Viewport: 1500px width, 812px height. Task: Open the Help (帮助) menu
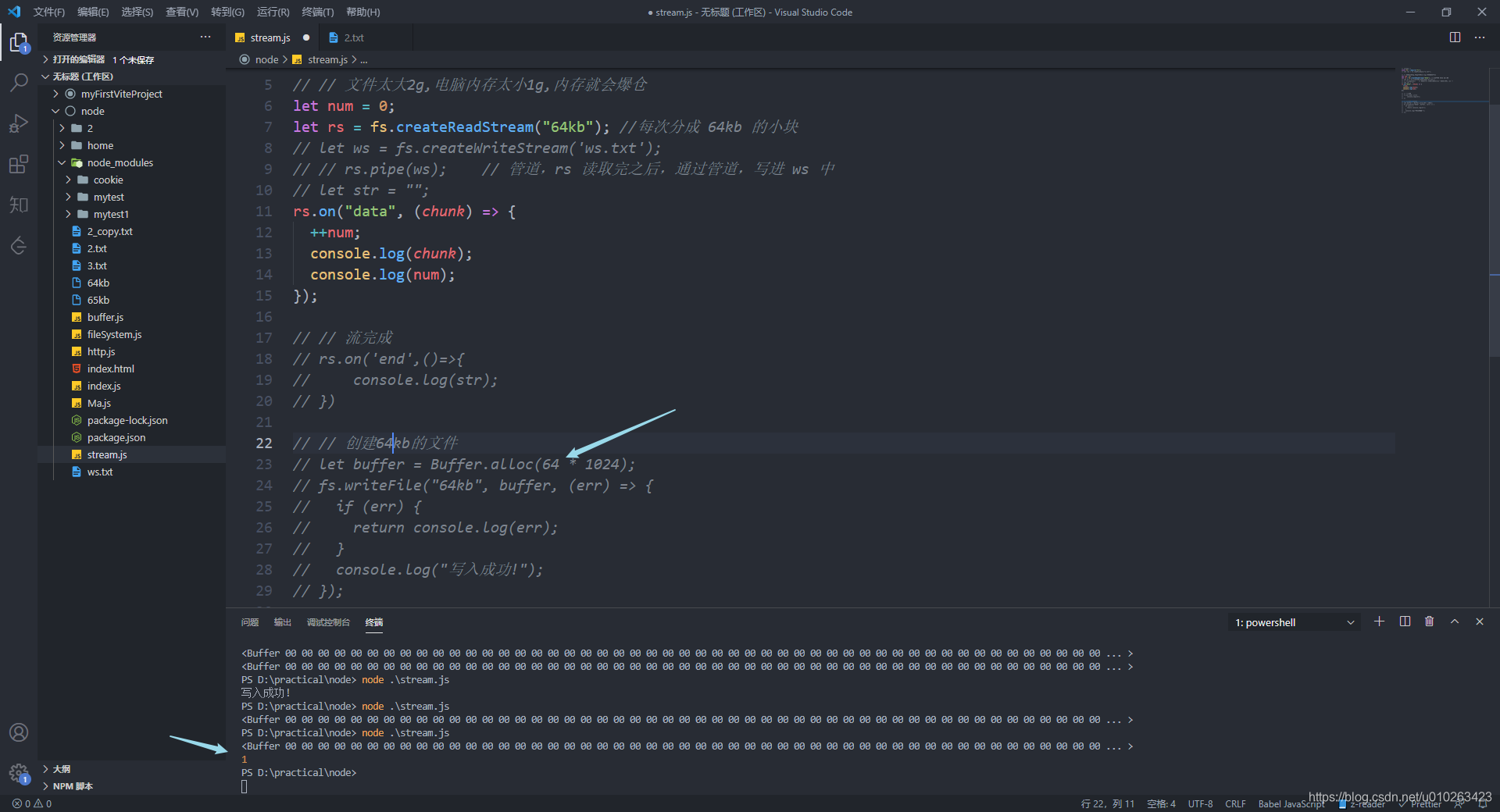point(363,12)
